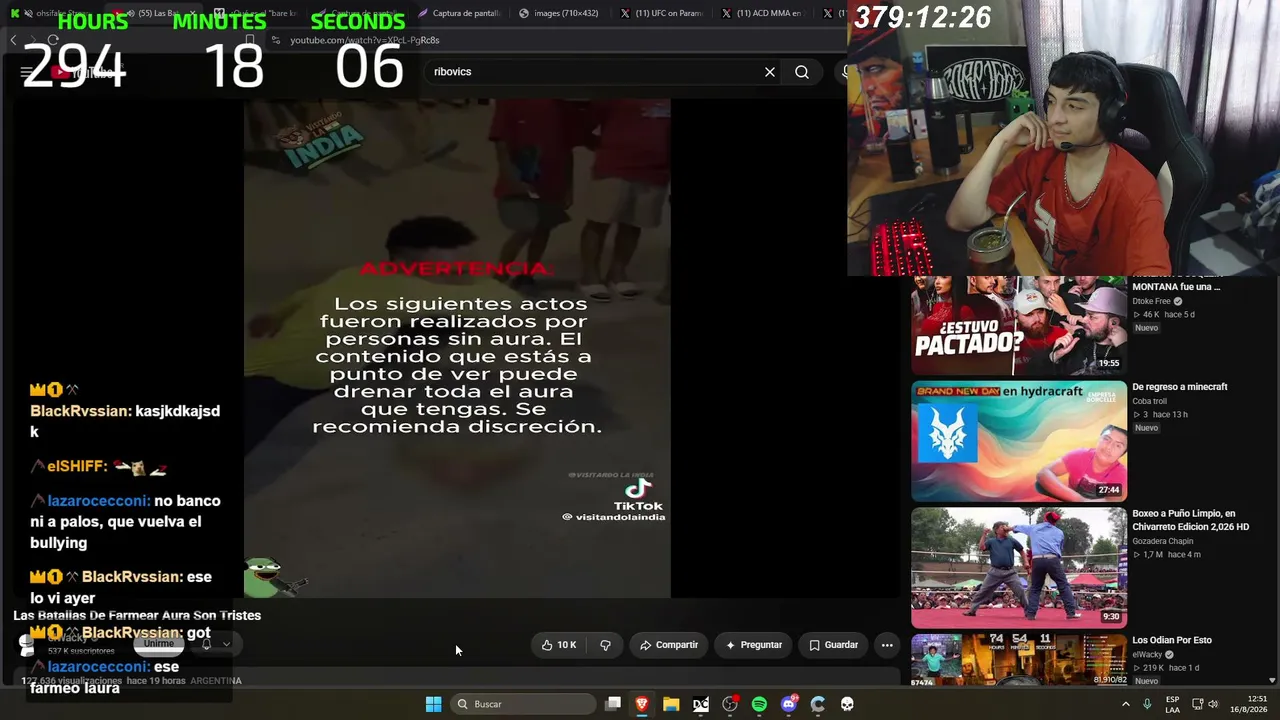The width and height of the screenshot is (1280, 720).
Task: Click the taskbar Buscar search field
Action: 524,704
